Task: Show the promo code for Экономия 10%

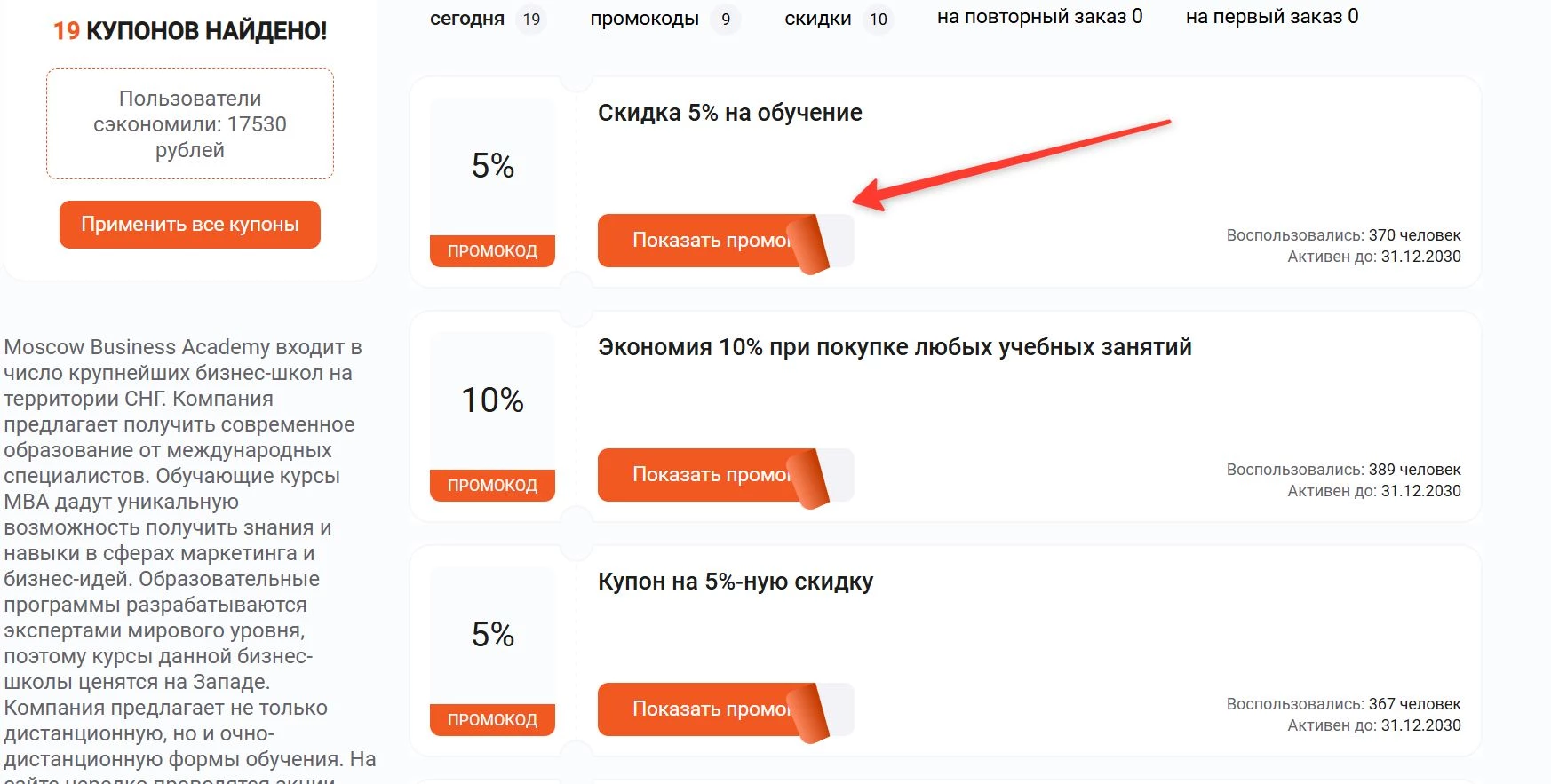Action: [x=702, y=474]
